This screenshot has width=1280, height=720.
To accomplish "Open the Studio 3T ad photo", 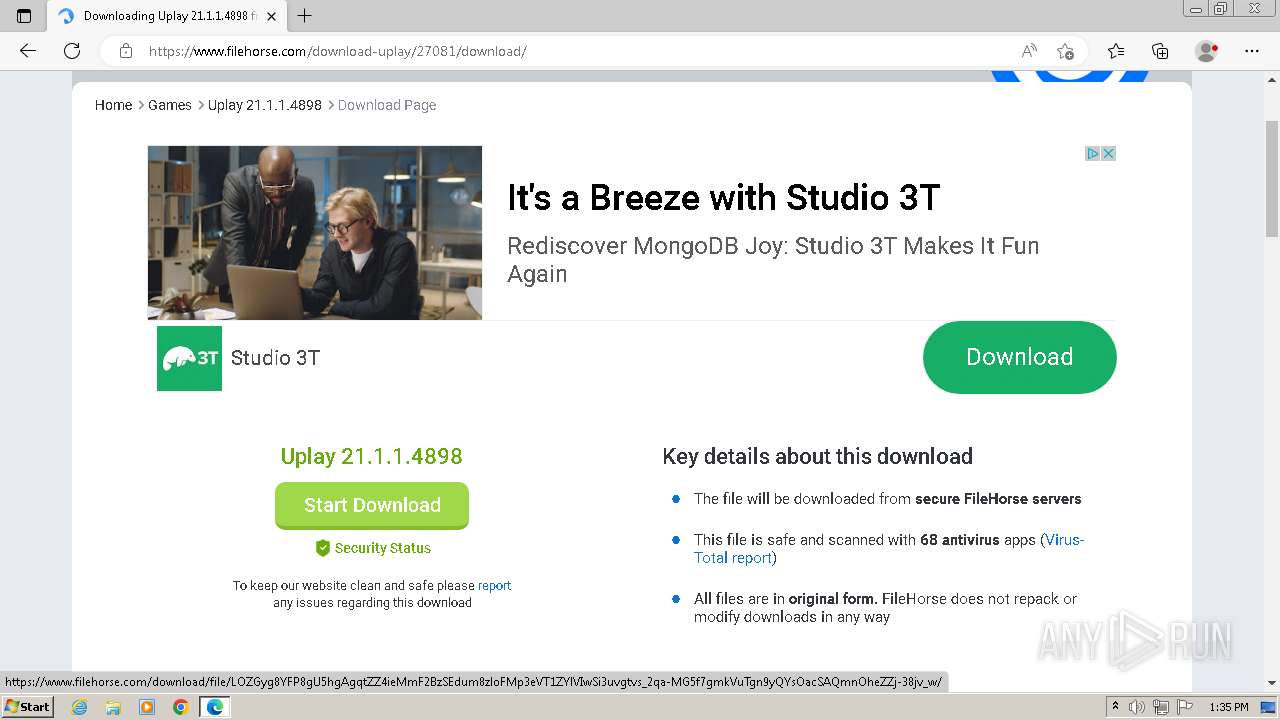I will (315, 233).
